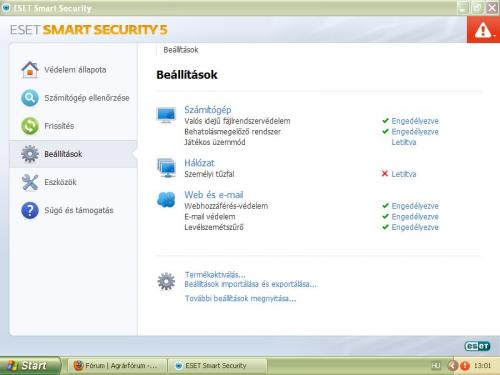This screenshot has width=500, height=375.
Task: Click the Webhozzáférés-védelem label
Action: click(x=226, y=206)
